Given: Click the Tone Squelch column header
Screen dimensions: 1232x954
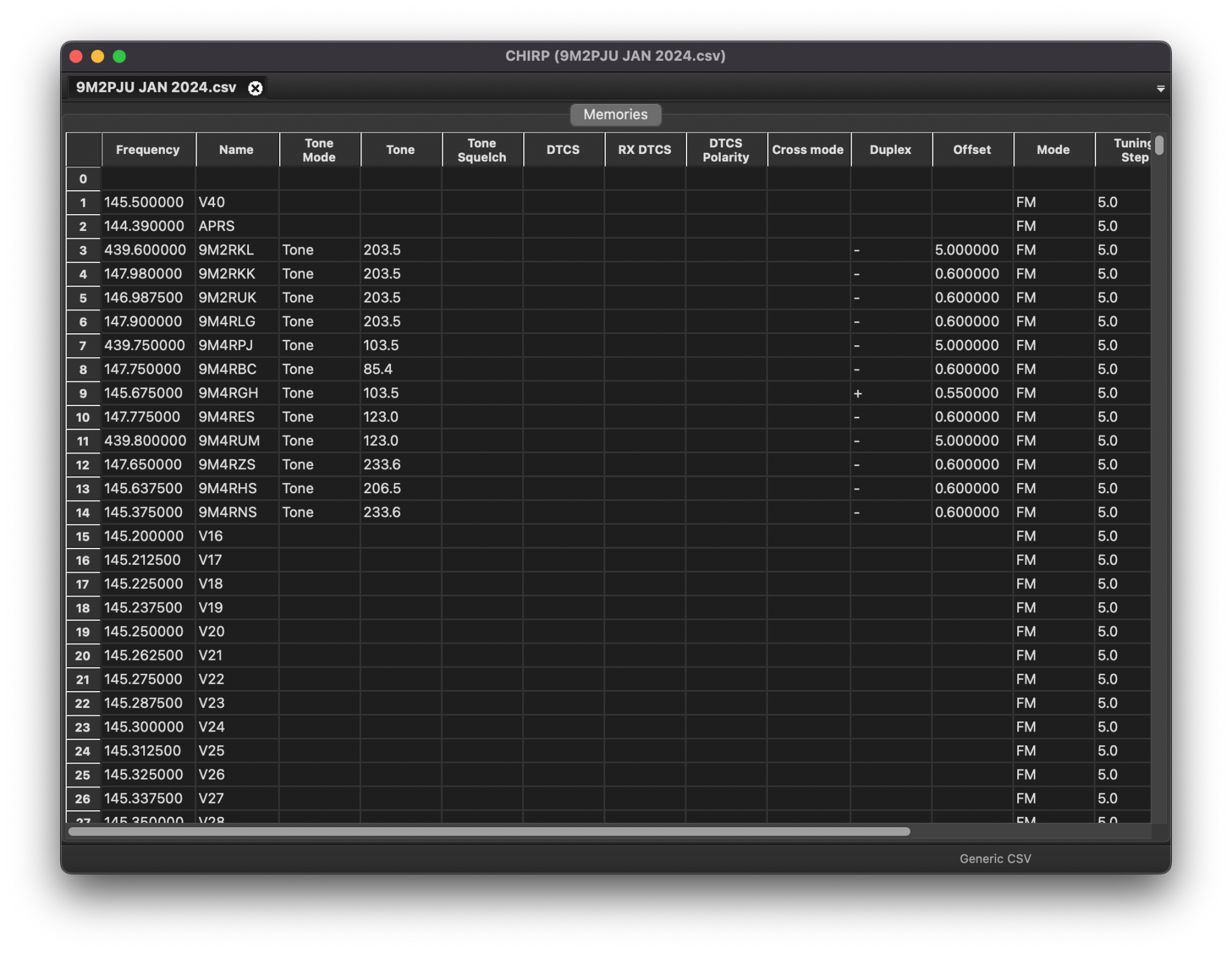Looking at the screenshot, I should [x=482, y=149].
